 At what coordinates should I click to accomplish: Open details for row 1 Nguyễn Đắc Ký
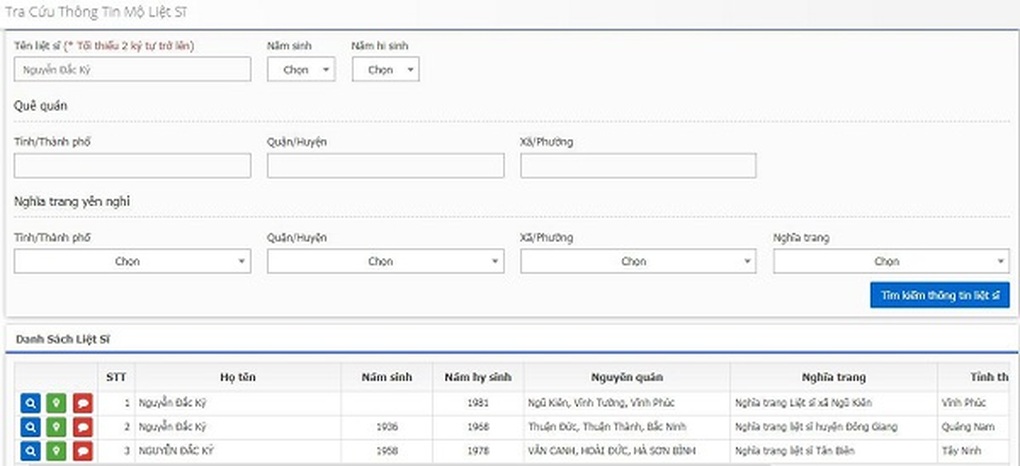pos(30,404)
